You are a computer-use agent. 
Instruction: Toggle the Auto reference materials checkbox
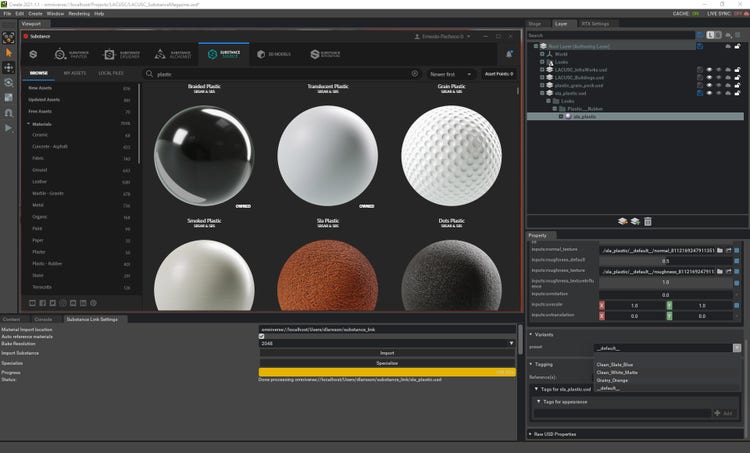pyautogui.click(x=262, y=336)
